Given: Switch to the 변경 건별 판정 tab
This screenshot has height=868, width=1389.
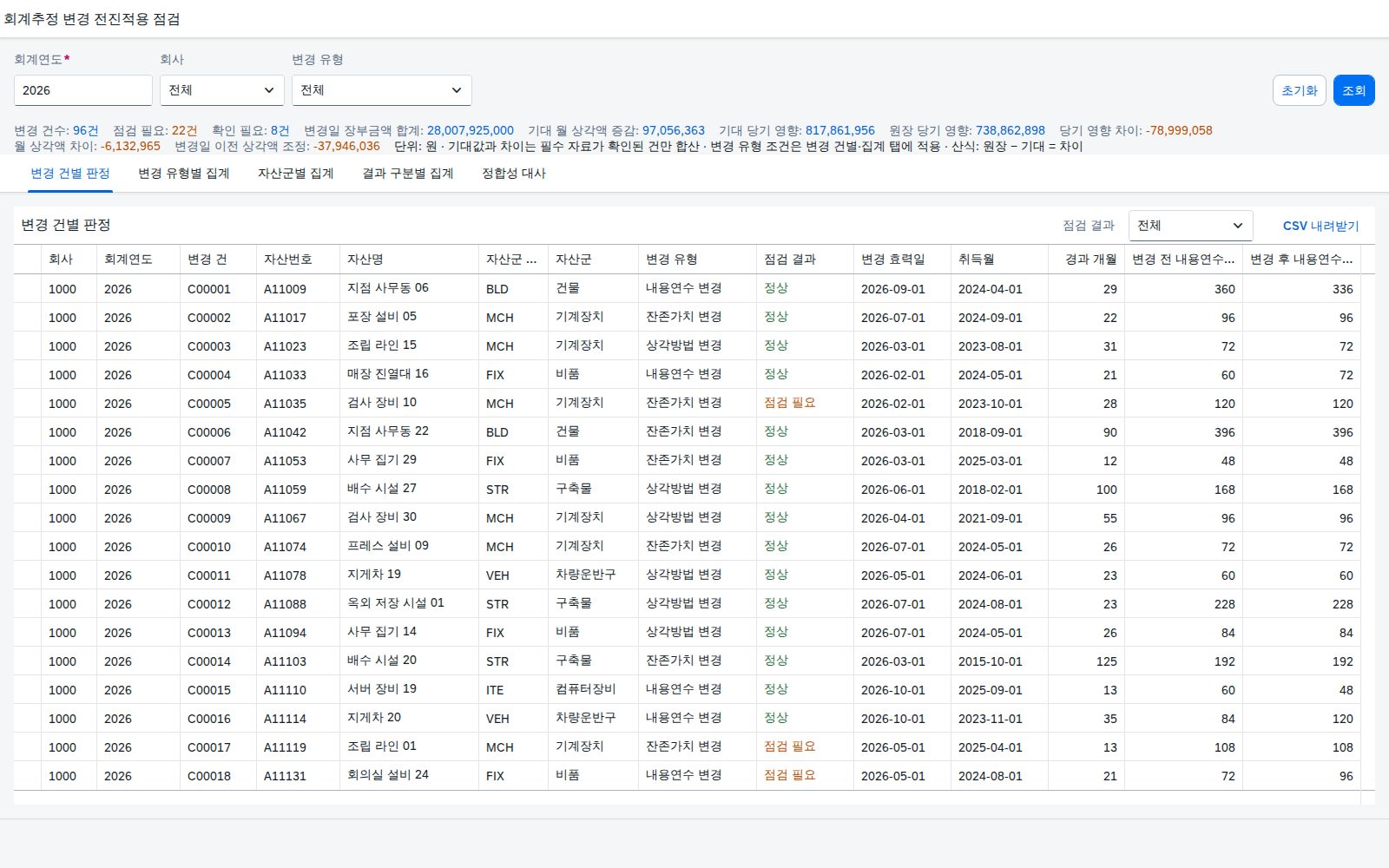Looking at the screenshot, I should click(70, 174).
